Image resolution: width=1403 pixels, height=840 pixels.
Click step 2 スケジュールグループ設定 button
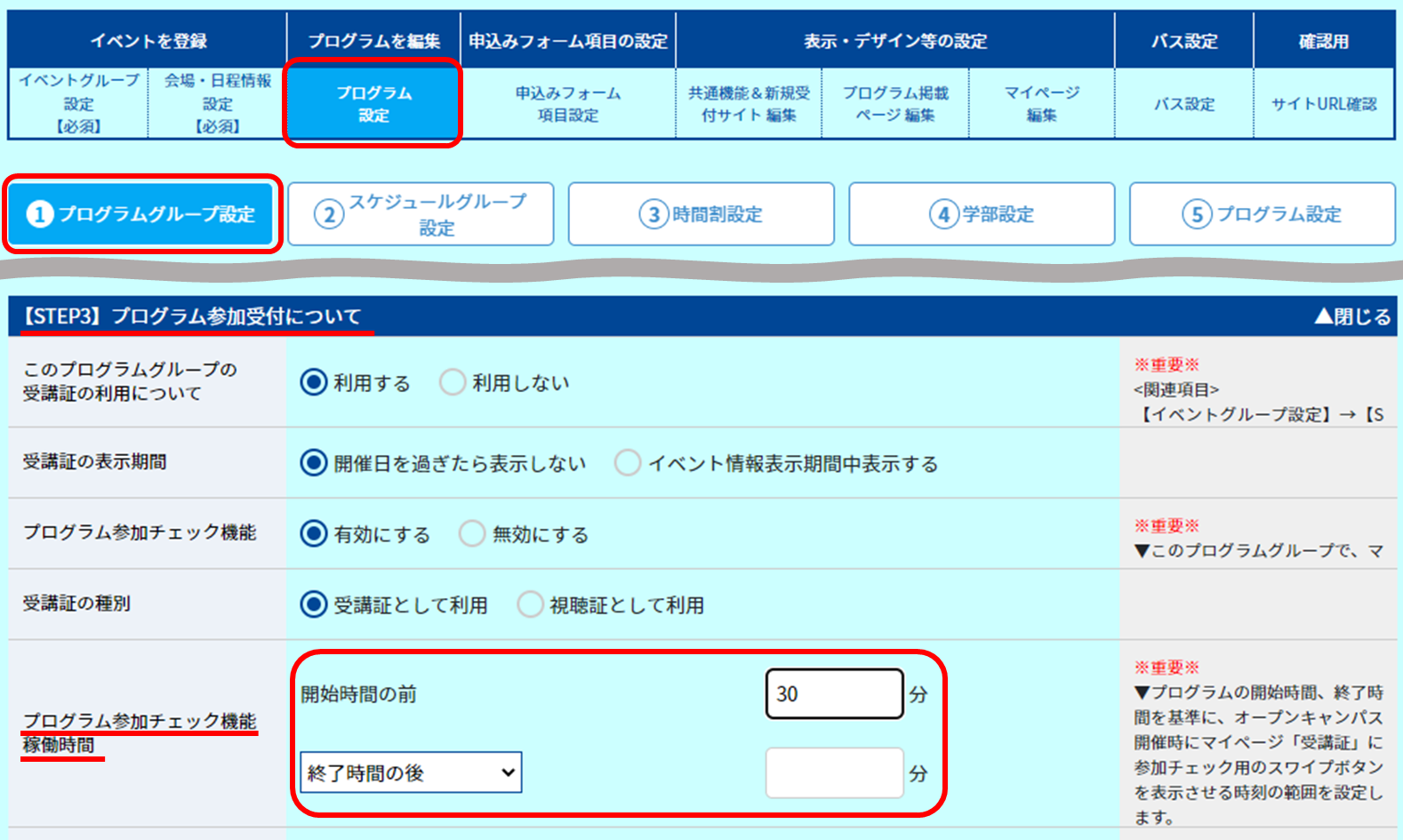click(x=421, y=214)
